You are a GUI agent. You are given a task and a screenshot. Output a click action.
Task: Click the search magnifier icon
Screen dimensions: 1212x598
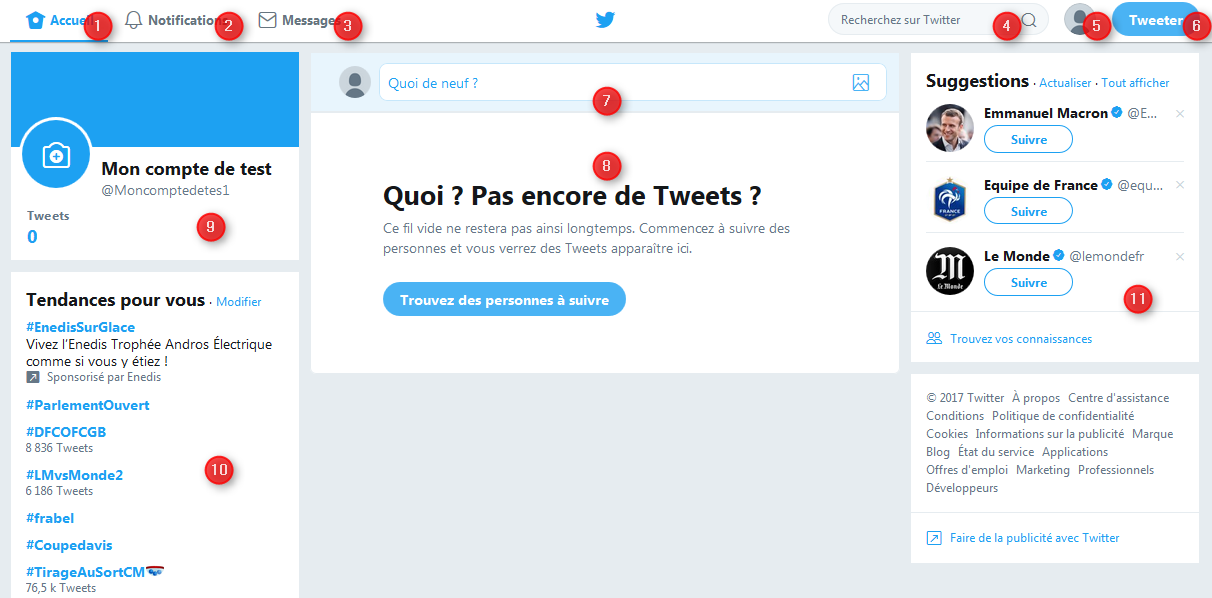pyautogui.click(x=1028, y=20)
